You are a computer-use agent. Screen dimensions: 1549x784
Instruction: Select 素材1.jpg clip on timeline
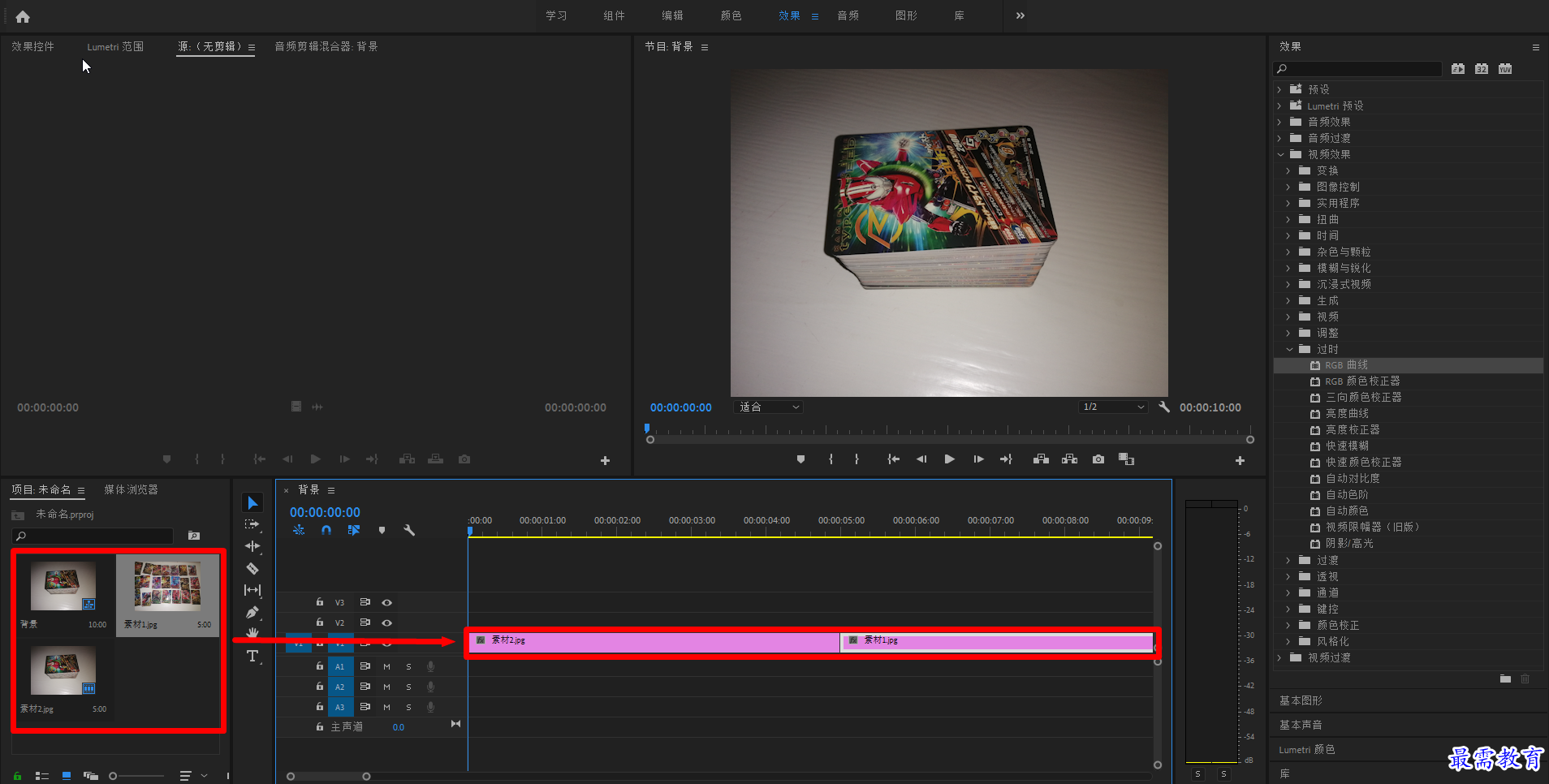click(997, 642)
